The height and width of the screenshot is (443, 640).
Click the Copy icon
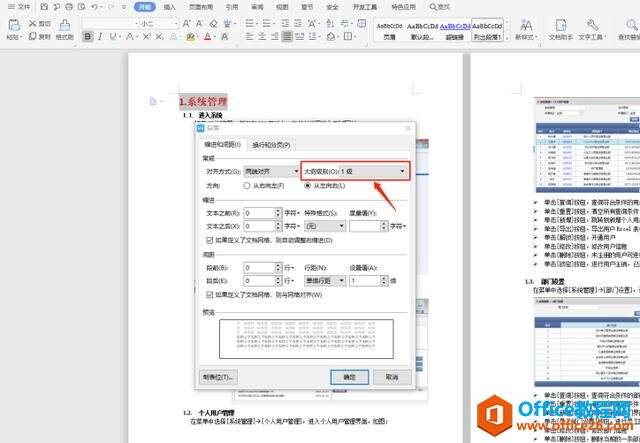[33, 36]
